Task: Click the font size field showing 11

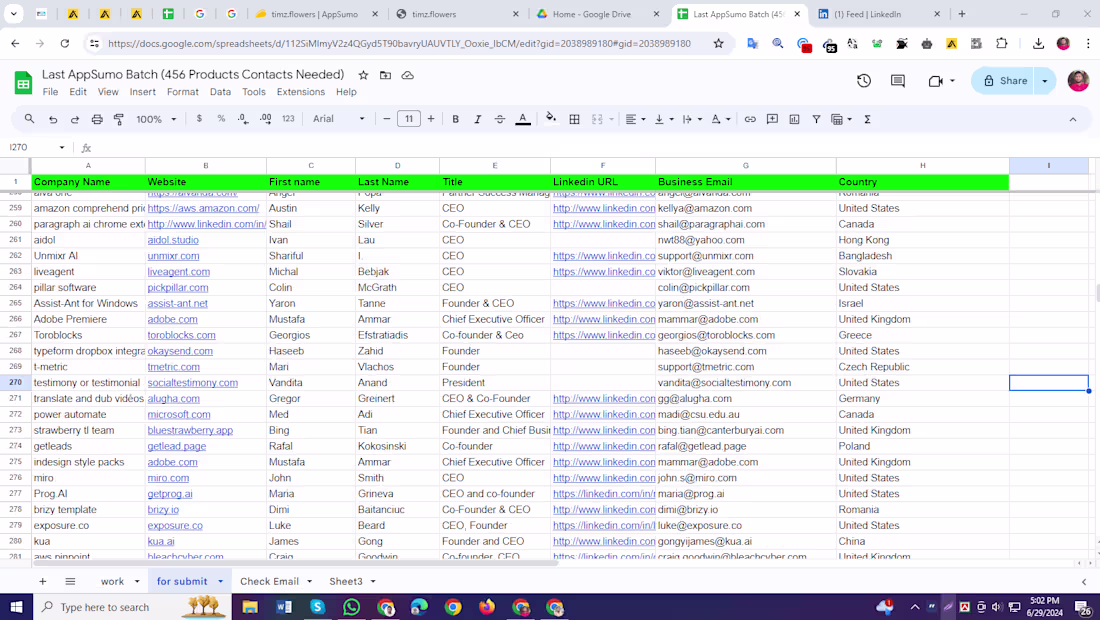Action: (x=409, y=119)
